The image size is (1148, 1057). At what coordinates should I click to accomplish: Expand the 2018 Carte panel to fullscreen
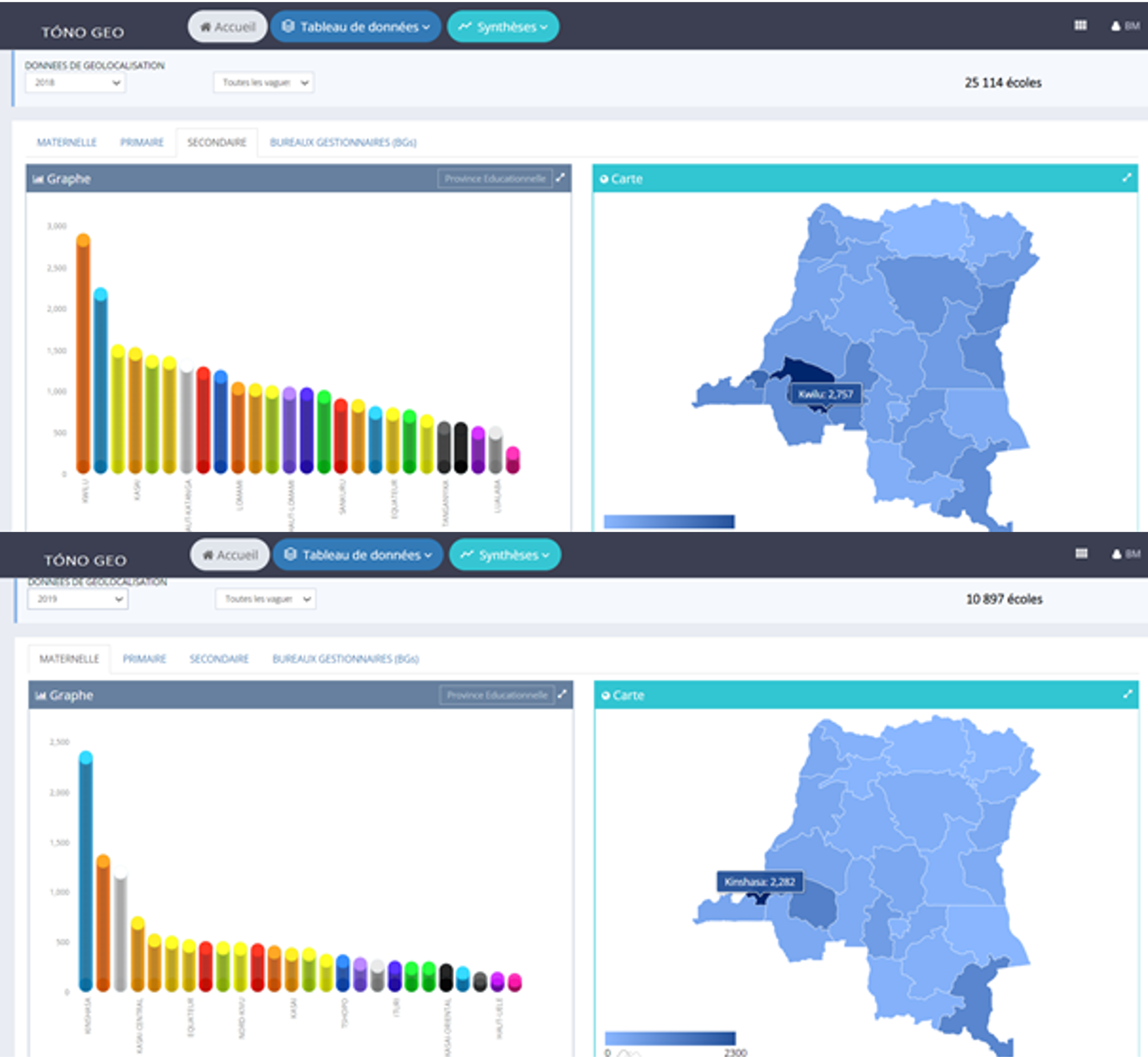tap(1126, 178)
